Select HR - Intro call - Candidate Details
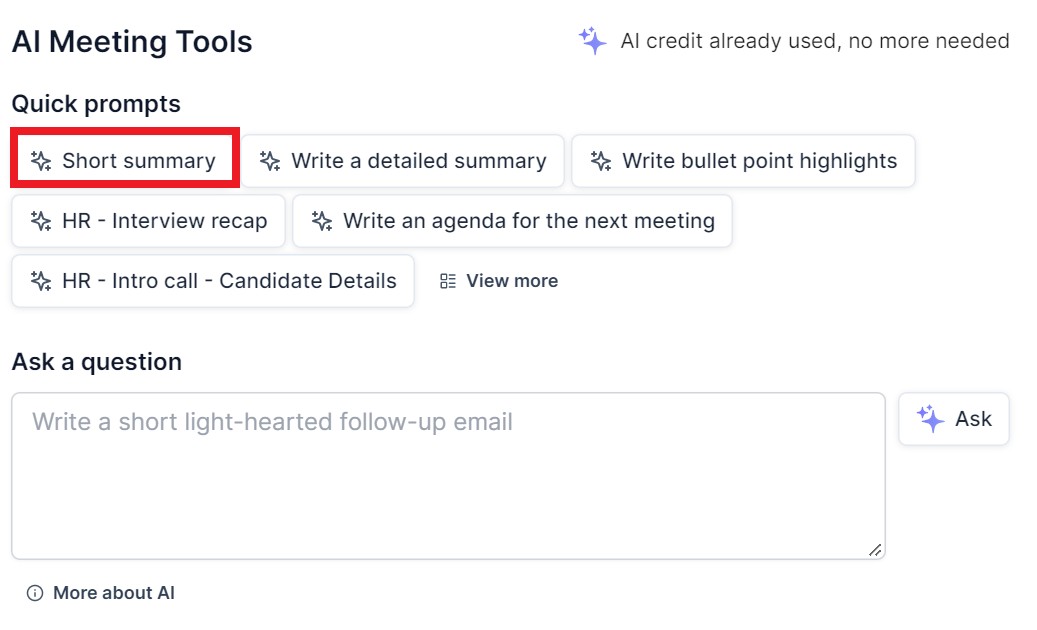The height and width of the screenshot is (630, 1037). tap(211, 281)
